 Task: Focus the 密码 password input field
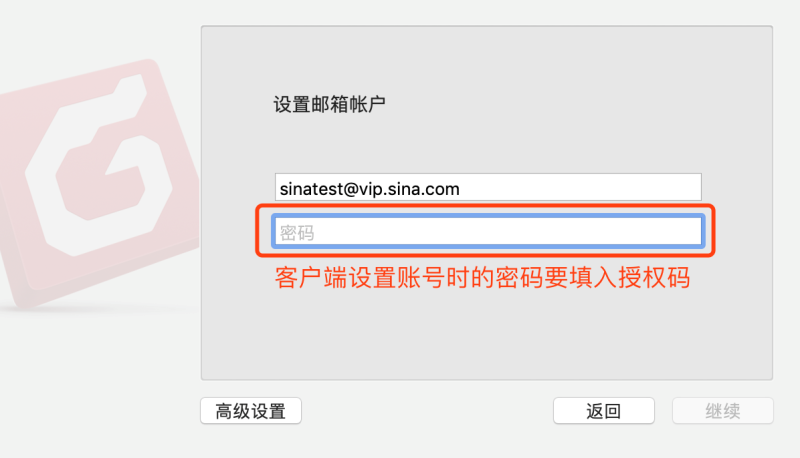click(488, 232)
